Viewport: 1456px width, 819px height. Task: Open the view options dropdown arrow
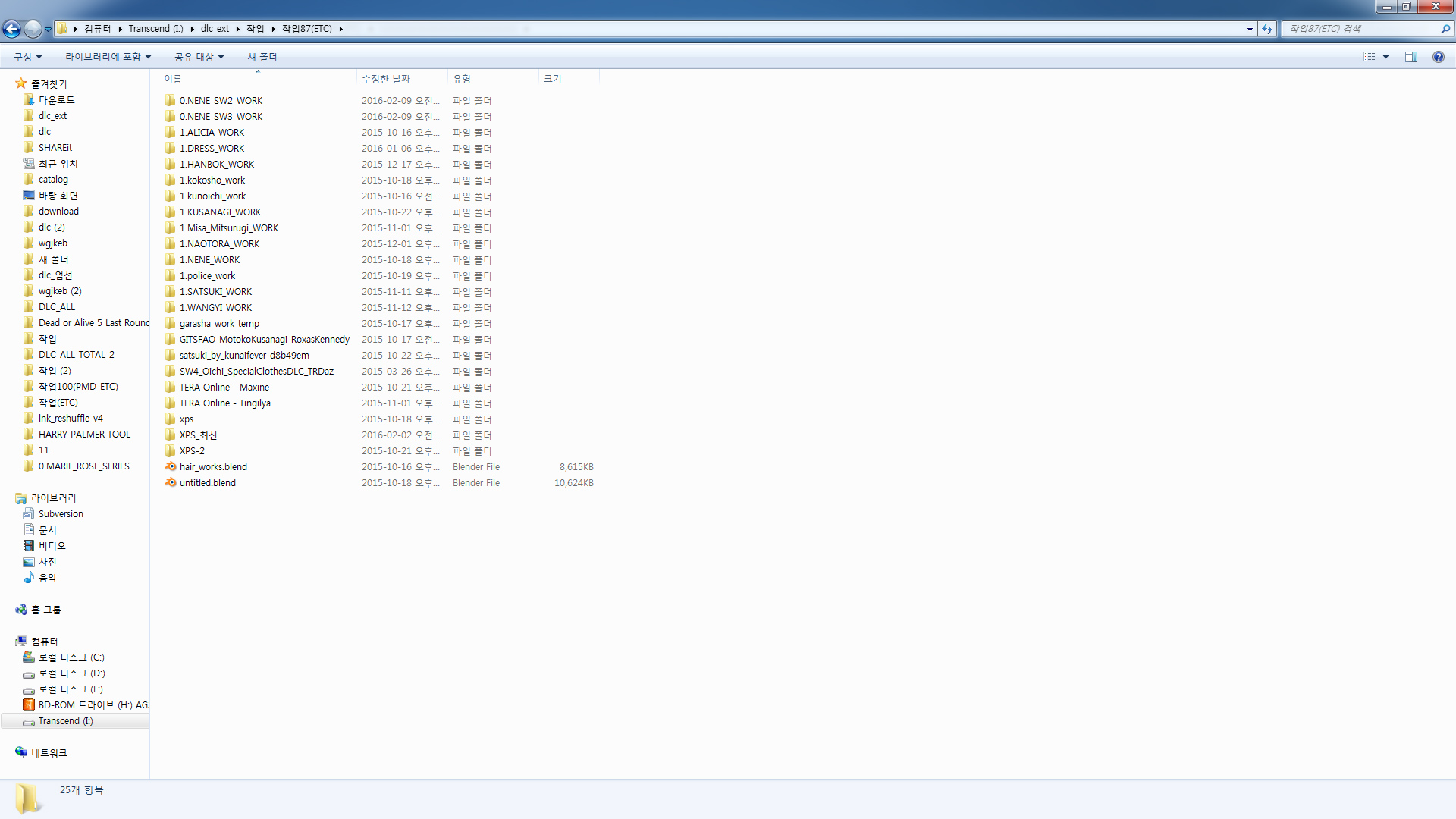click(x=1385, y=57)
